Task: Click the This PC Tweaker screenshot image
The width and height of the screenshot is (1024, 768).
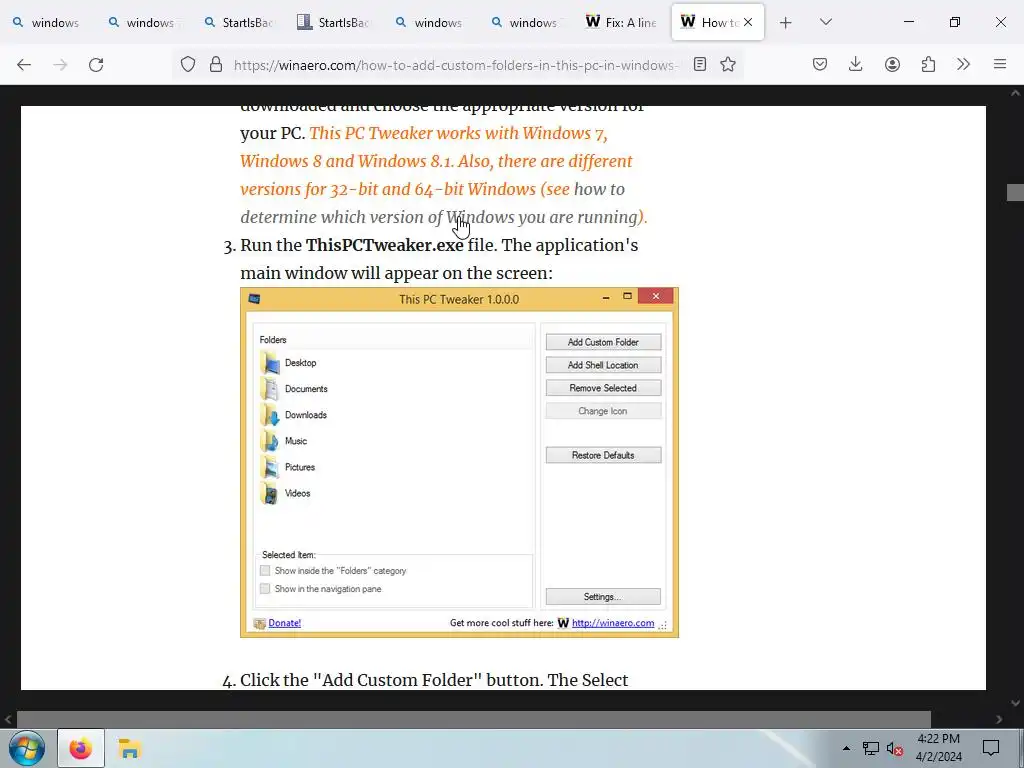Action: click(459, 462)
